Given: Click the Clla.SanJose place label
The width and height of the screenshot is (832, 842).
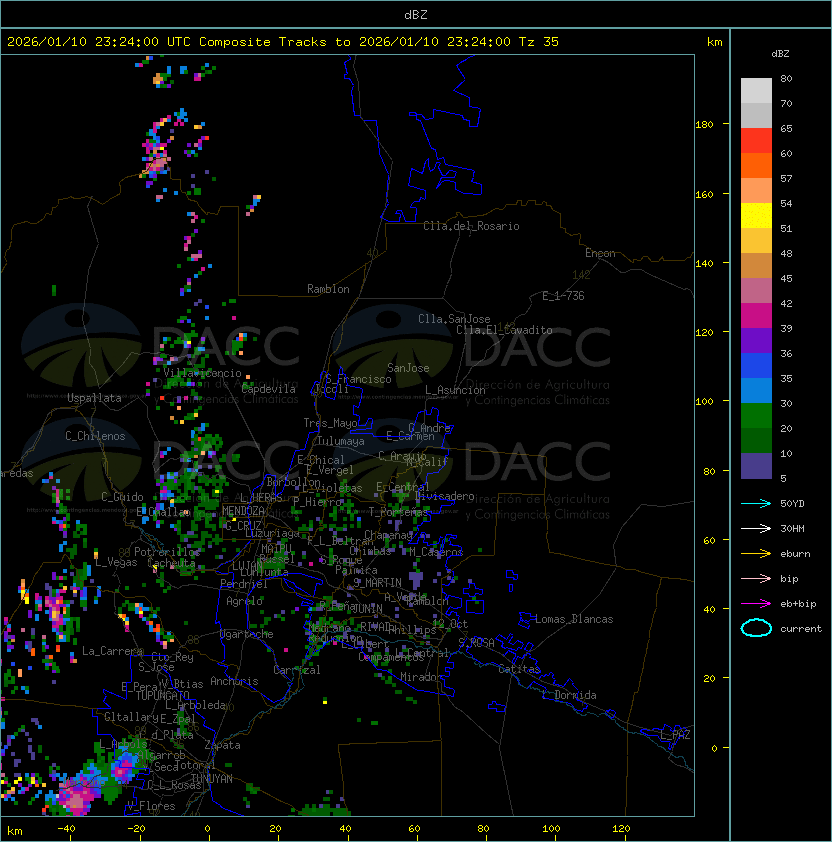Looking at the screenshot, I should (454, 319).
